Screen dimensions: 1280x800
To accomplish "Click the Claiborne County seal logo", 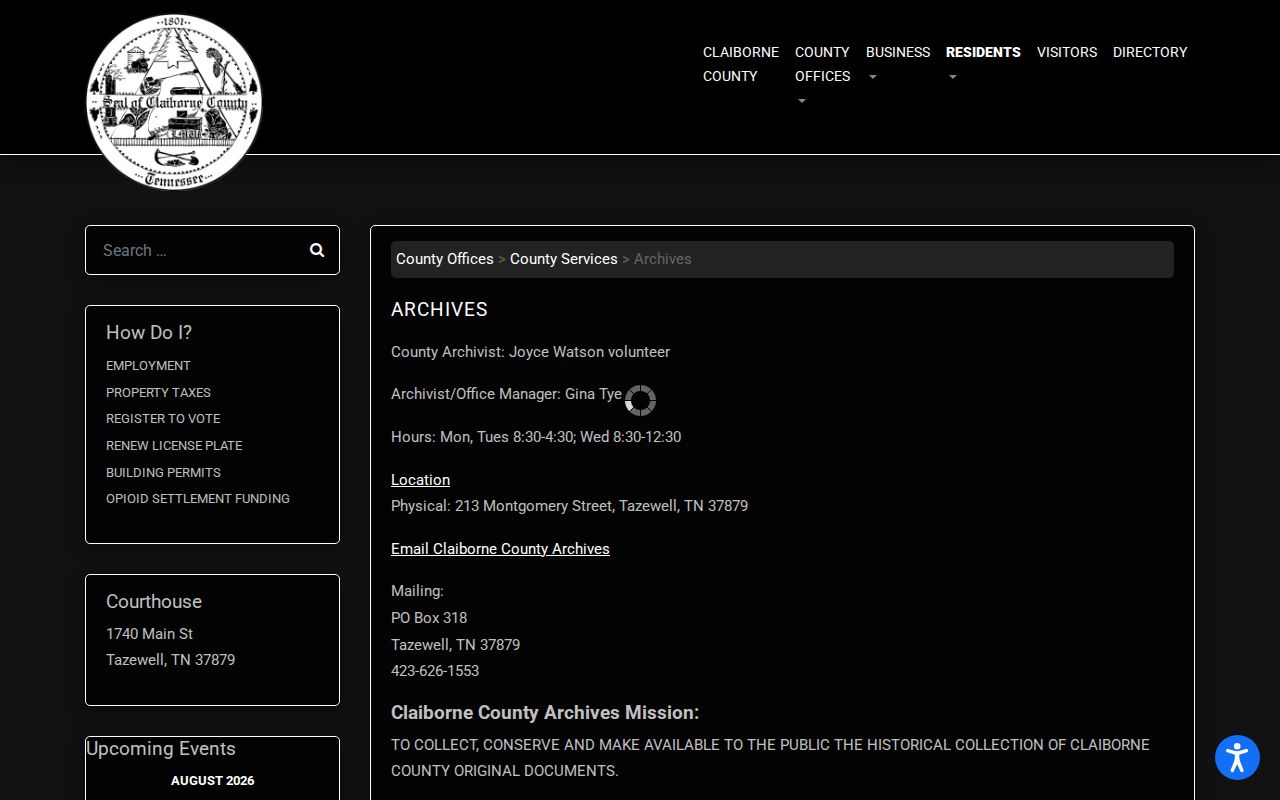I will point(174,102).
